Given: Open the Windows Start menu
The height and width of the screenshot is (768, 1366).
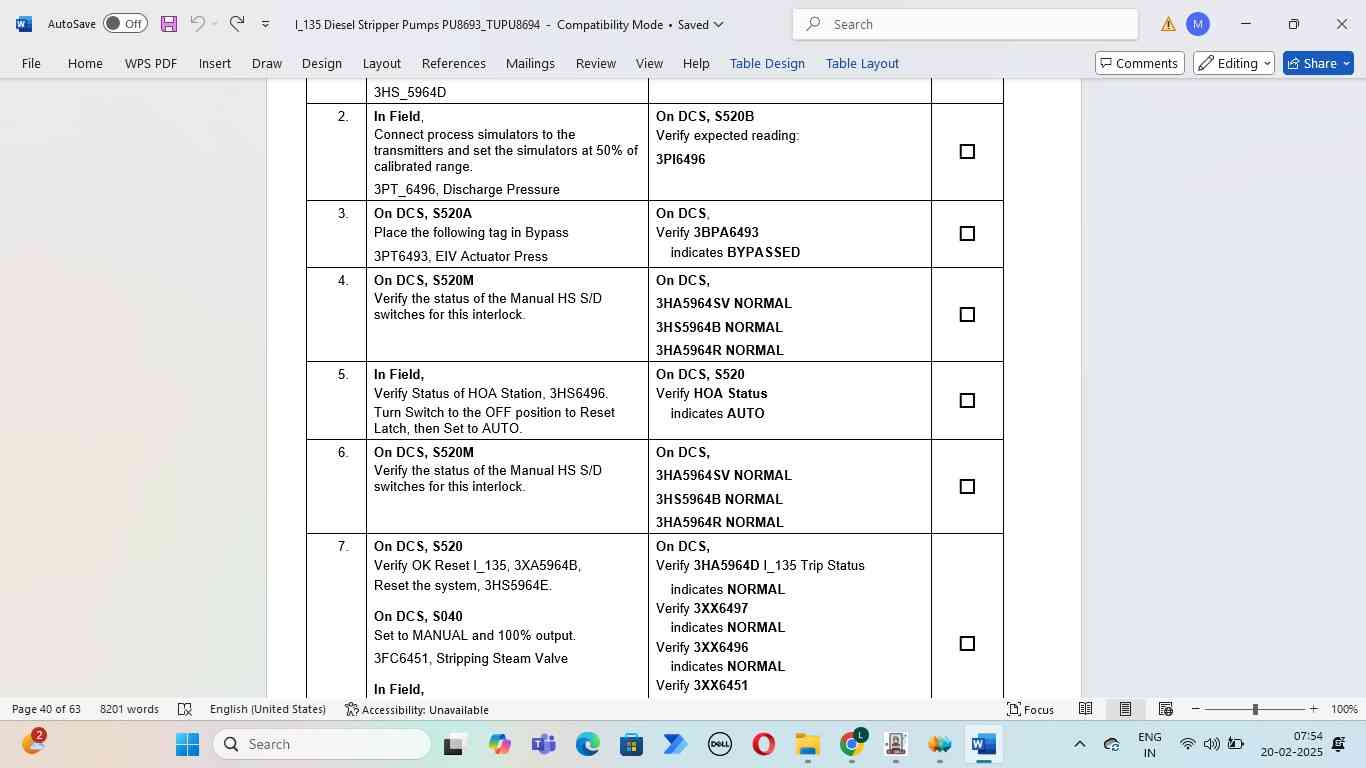Looking at the screenshot, I should [x=187, y=744].
